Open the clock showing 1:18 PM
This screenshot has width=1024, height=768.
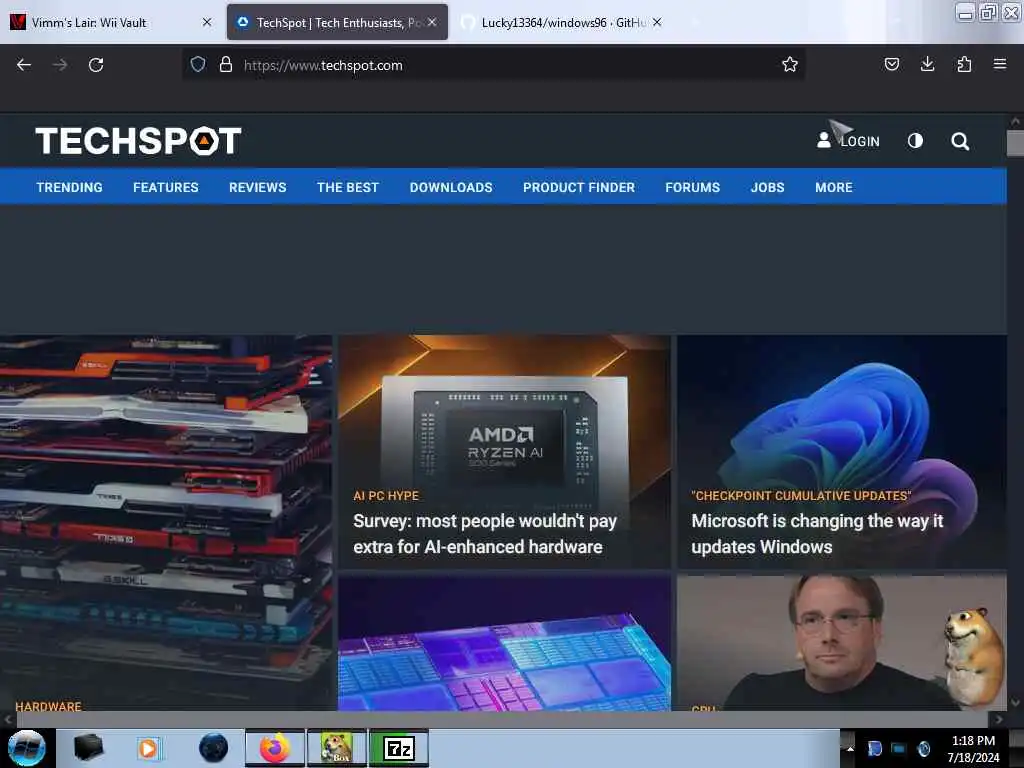point(973,748)
